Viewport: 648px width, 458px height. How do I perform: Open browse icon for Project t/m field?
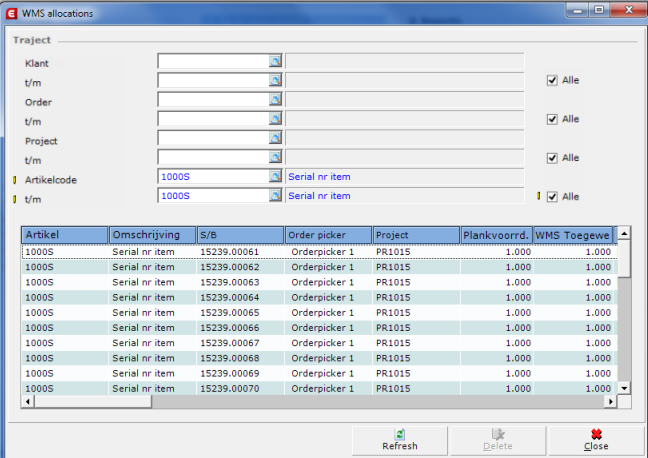(x=275, y=158)
